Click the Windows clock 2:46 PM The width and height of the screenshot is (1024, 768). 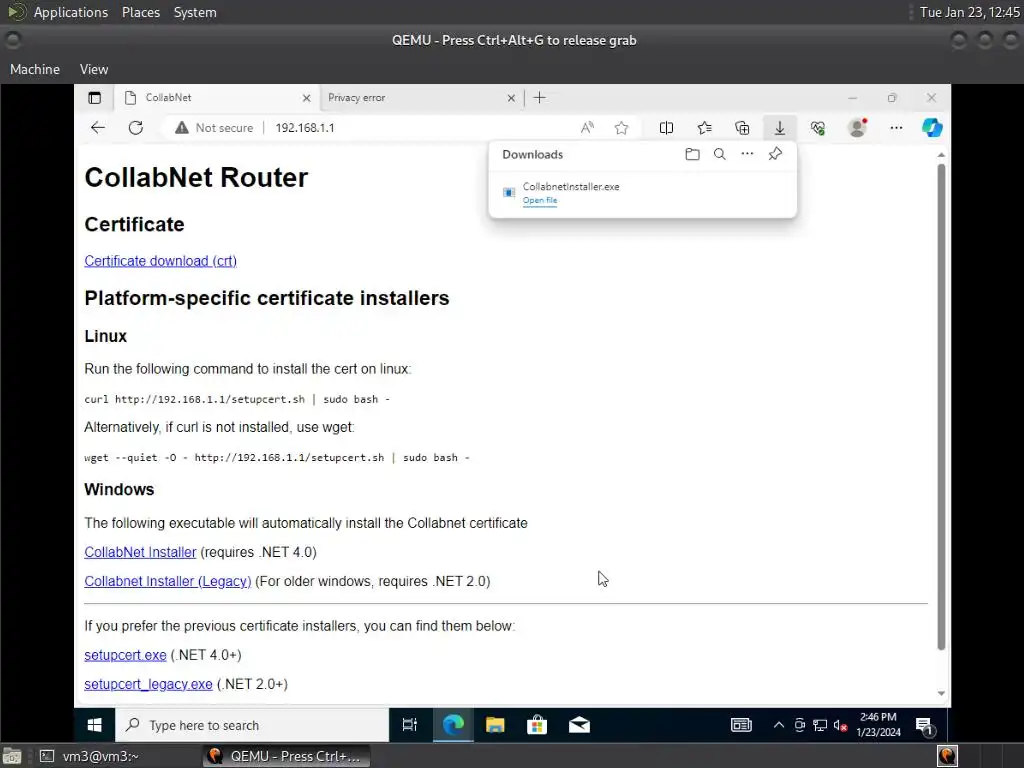878,725
